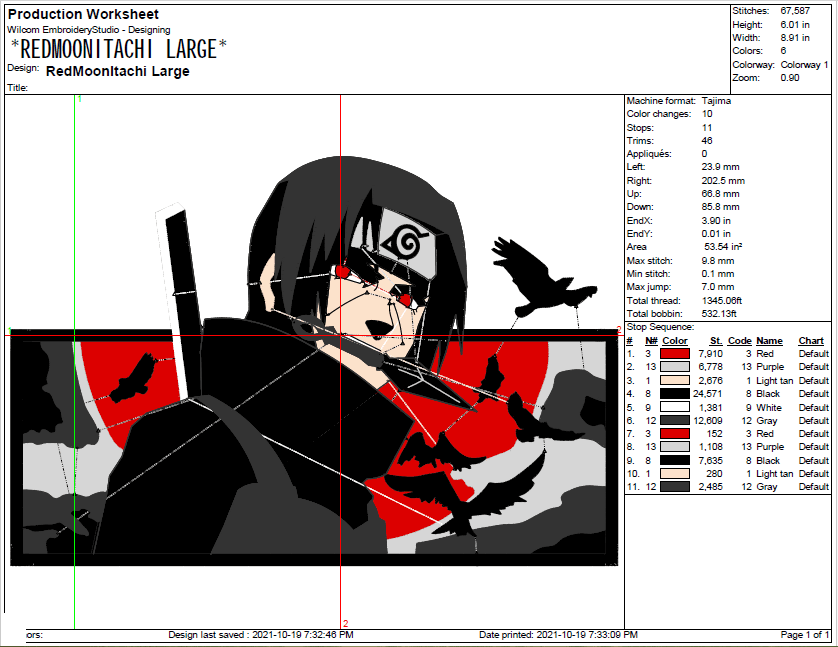Screen dimensions: 838x647
Task: Click the 'Title:' label
Action: coord(18,88)
